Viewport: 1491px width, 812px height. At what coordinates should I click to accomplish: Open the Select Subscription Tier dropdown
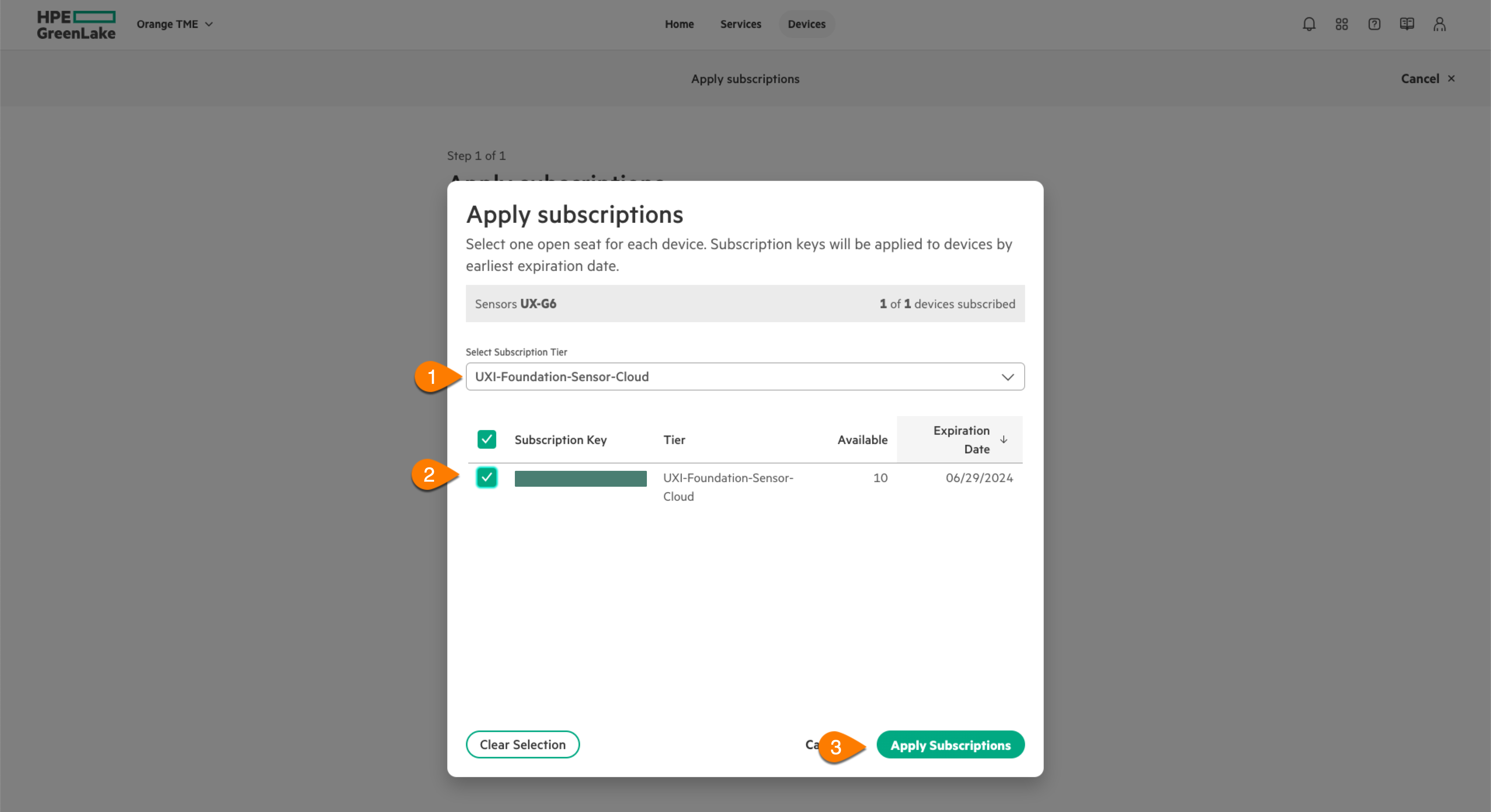click(x=745, y=377)
